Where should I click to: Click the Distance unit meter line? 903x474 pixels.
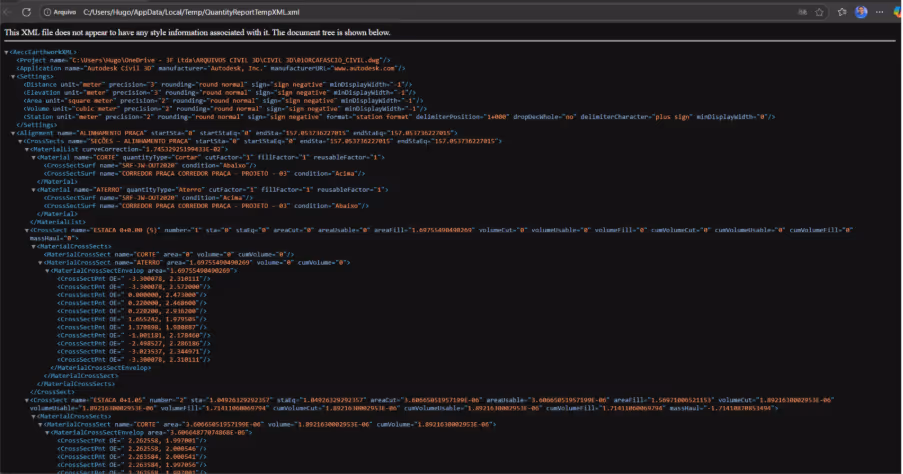pyautogui.click(x=218, y=84)
